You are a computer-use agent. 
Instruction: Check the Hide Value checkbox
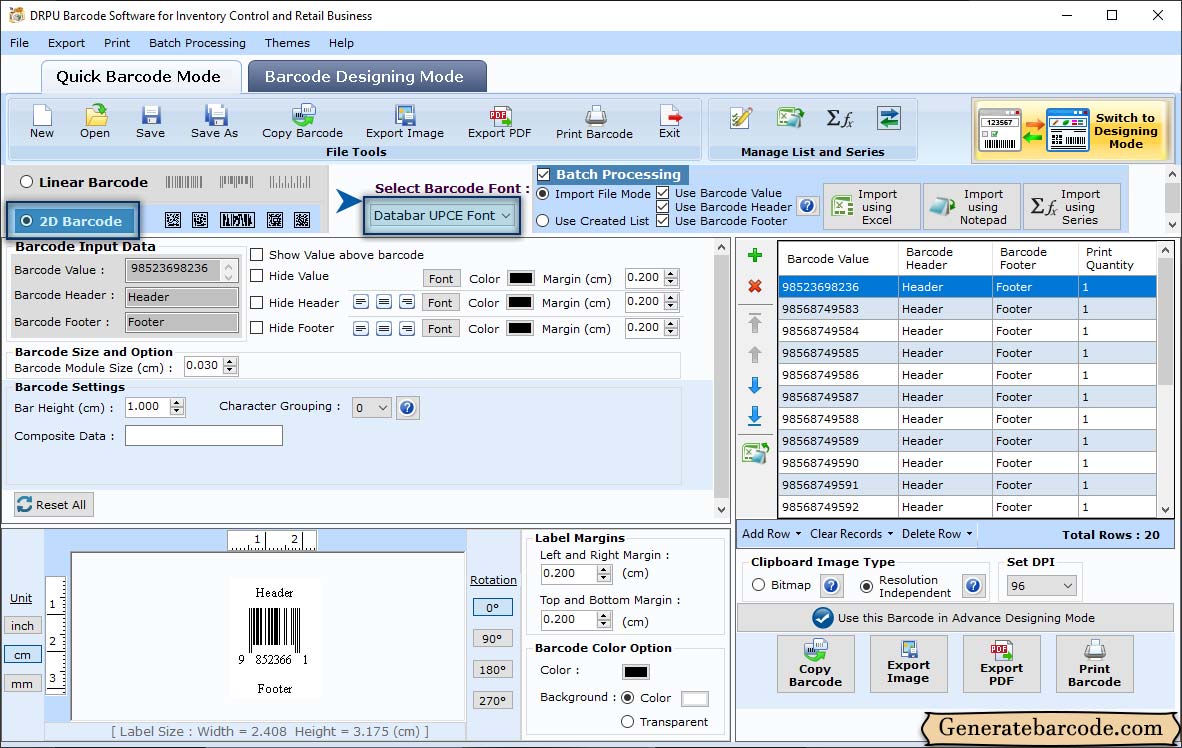point(256,276)
